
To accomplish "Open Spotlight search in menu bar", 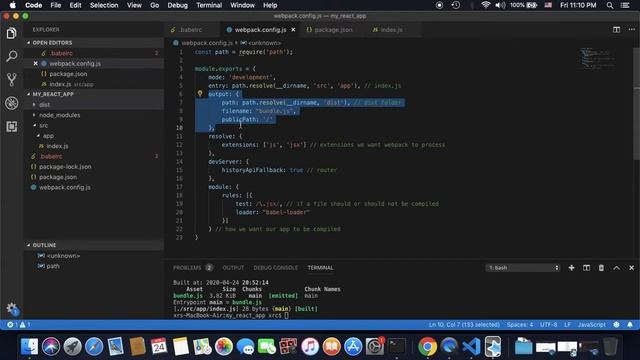I will coord(610,5).
